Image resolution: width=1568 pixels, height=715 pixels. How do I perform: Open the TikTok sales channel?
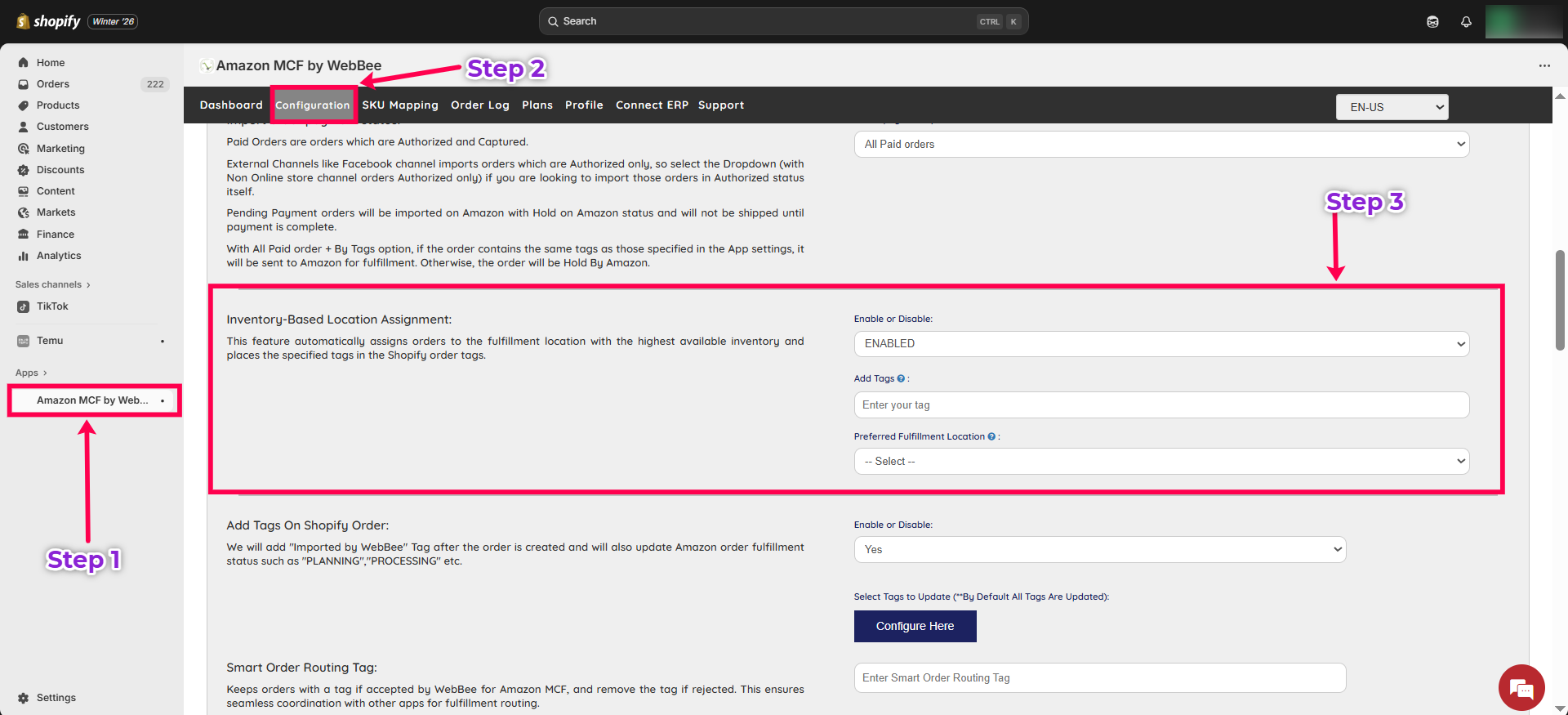pyautogui.click(x=52, y=306)
